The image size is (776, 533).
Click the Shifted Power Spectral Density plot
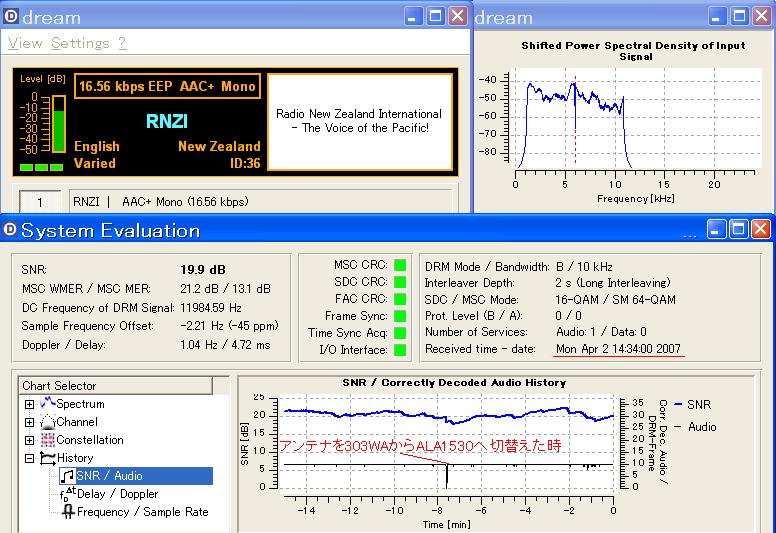point(635,119)
